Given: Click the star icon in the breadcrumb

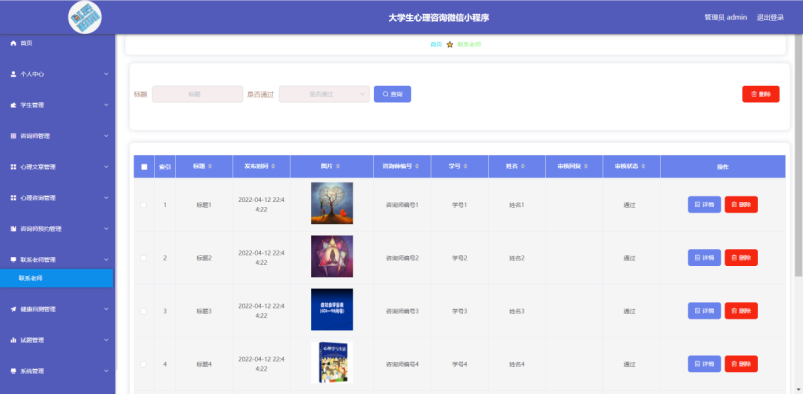Looking at the screenshot, I should click(450, 45).
